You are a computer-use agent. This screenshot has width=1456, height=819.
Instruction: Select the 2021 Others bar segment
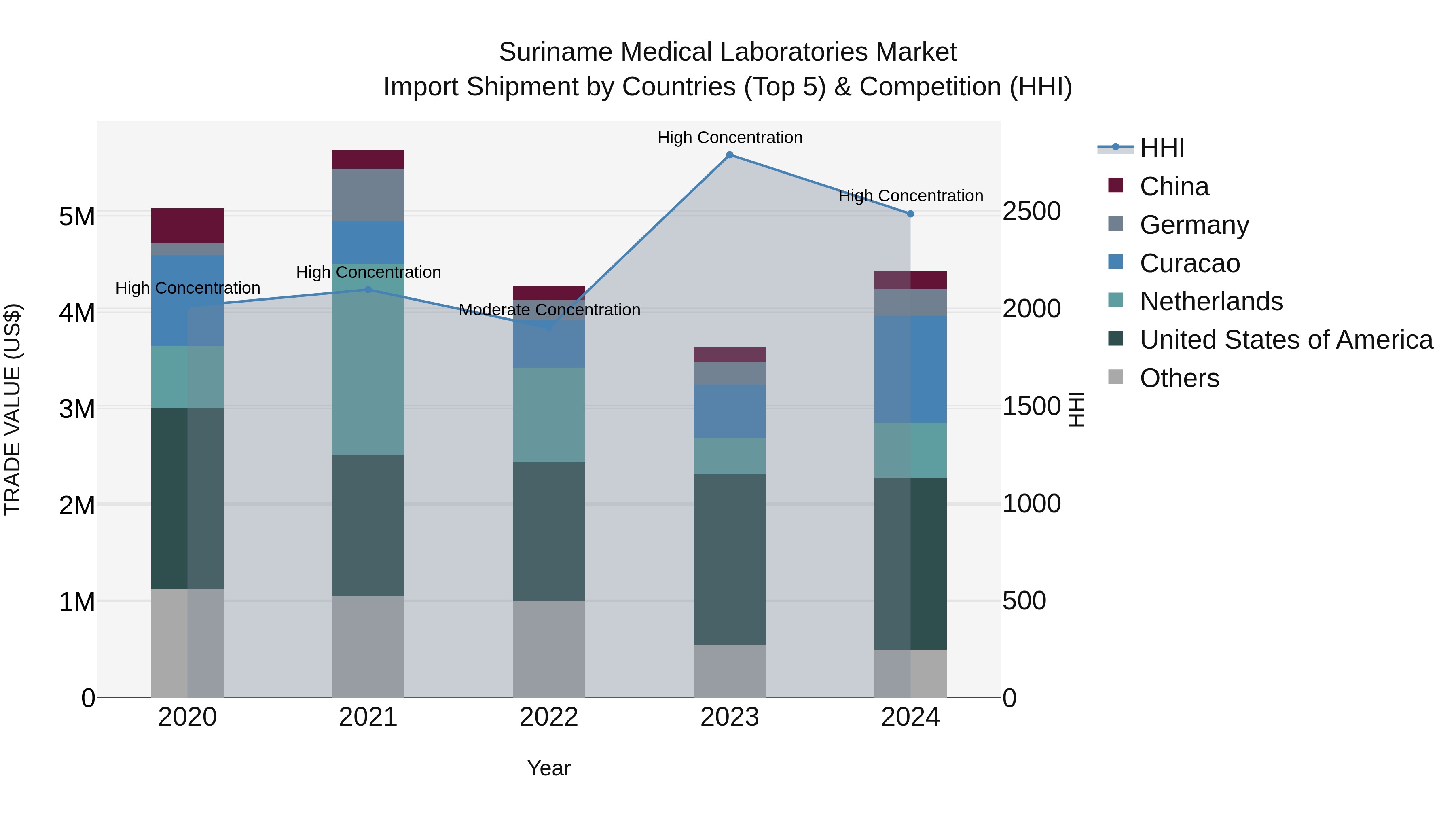click(368, 647)
